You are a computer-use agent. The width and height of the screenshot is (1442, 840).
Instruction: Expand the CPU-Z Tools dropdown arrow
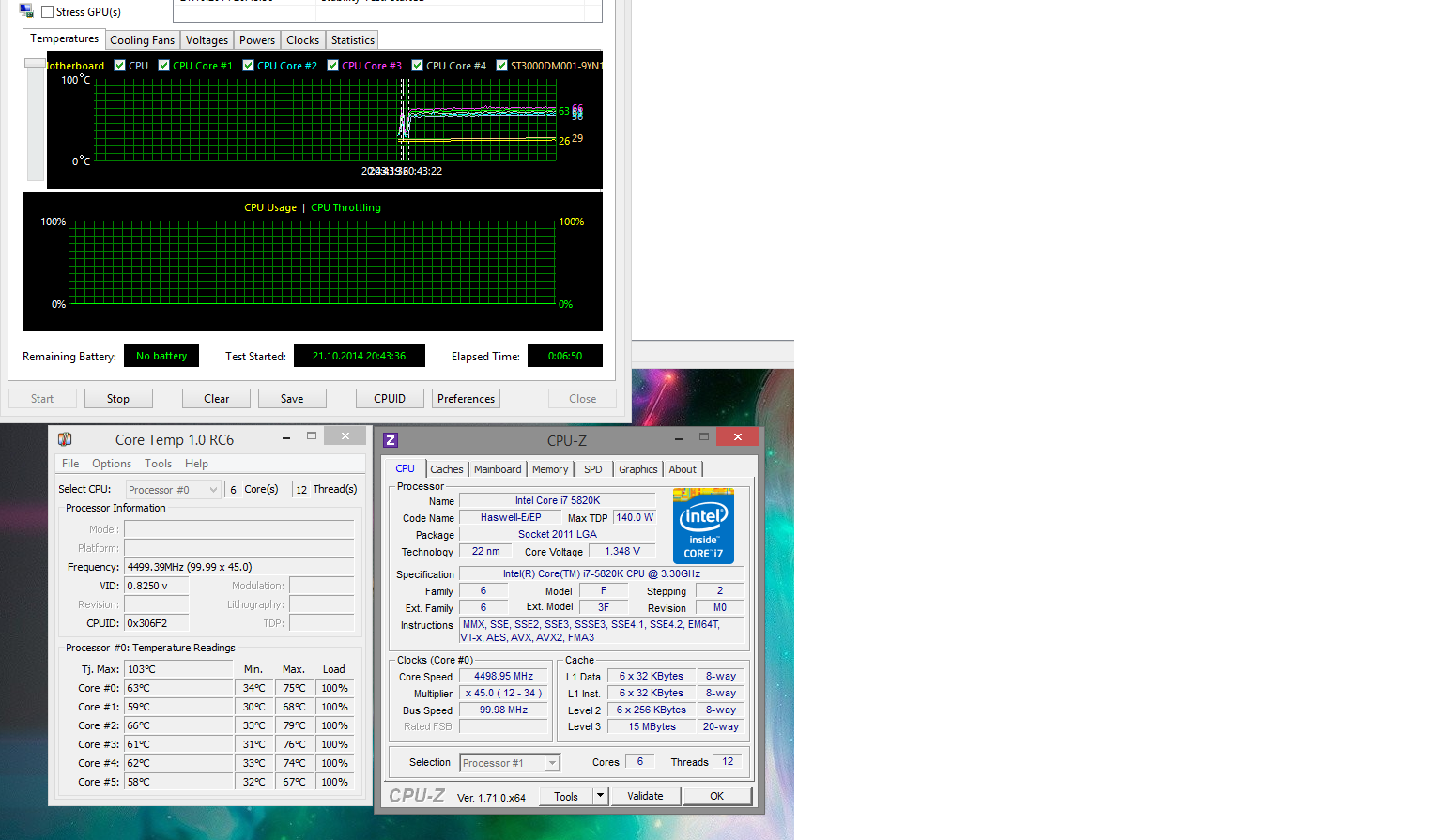coord(601,796)
